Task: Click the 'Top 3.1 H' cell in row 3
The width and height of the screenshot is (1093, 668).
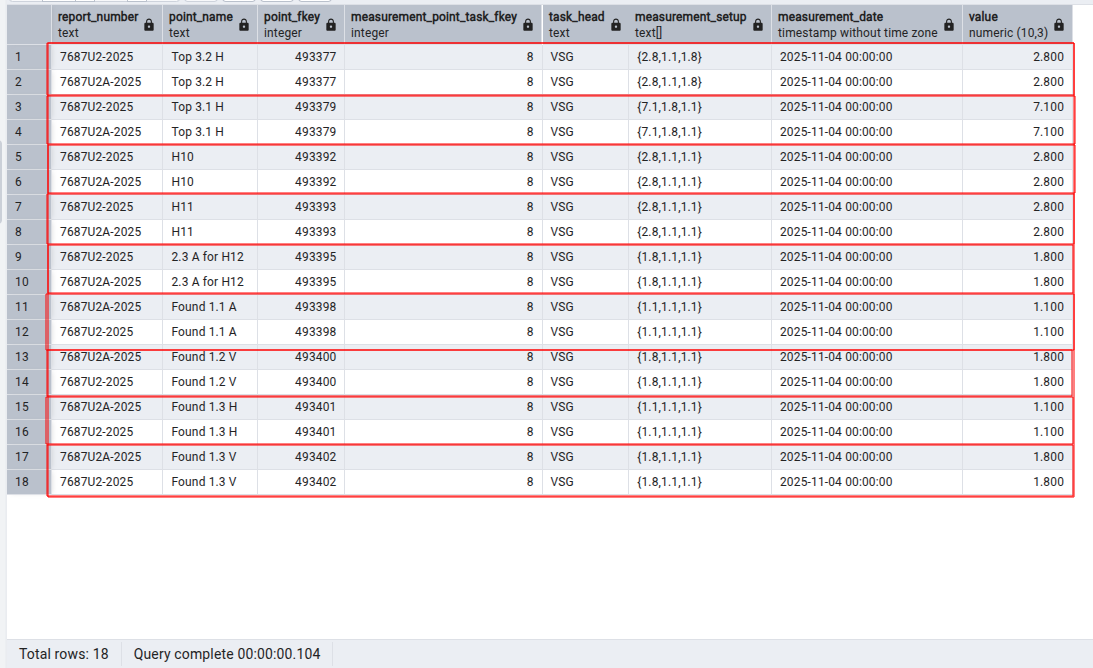Action: pyautogui.click(x=208, y=107)
